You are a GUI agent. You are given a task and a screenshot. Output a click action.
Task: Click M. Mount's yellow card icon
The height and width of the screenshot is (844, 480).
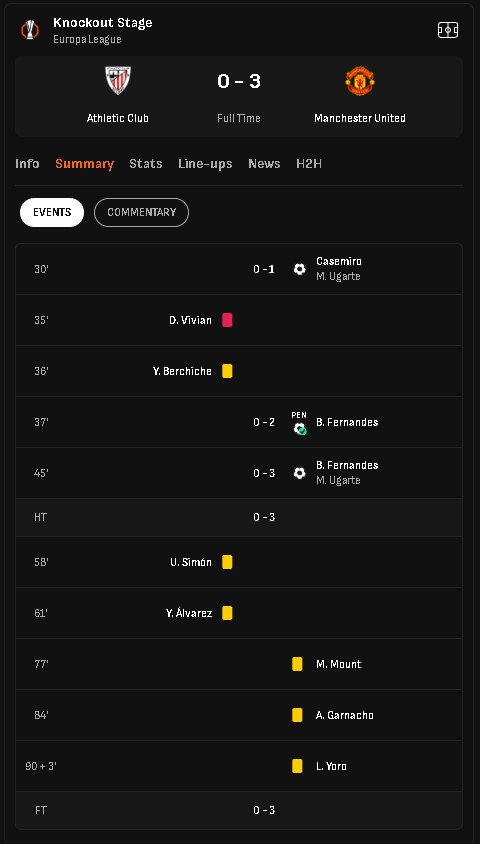(x=297, y=664)
